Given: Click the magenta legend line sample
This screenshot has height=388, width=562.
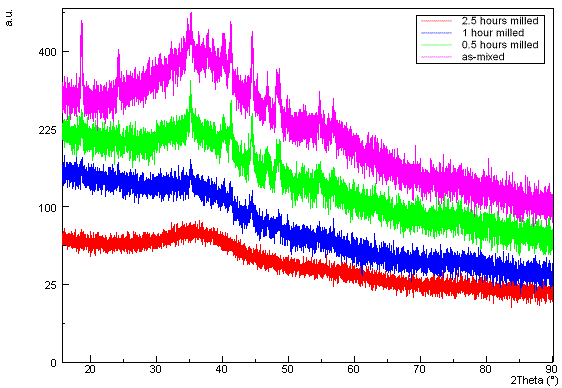Looking at the screenshot, I should point(437,57).
